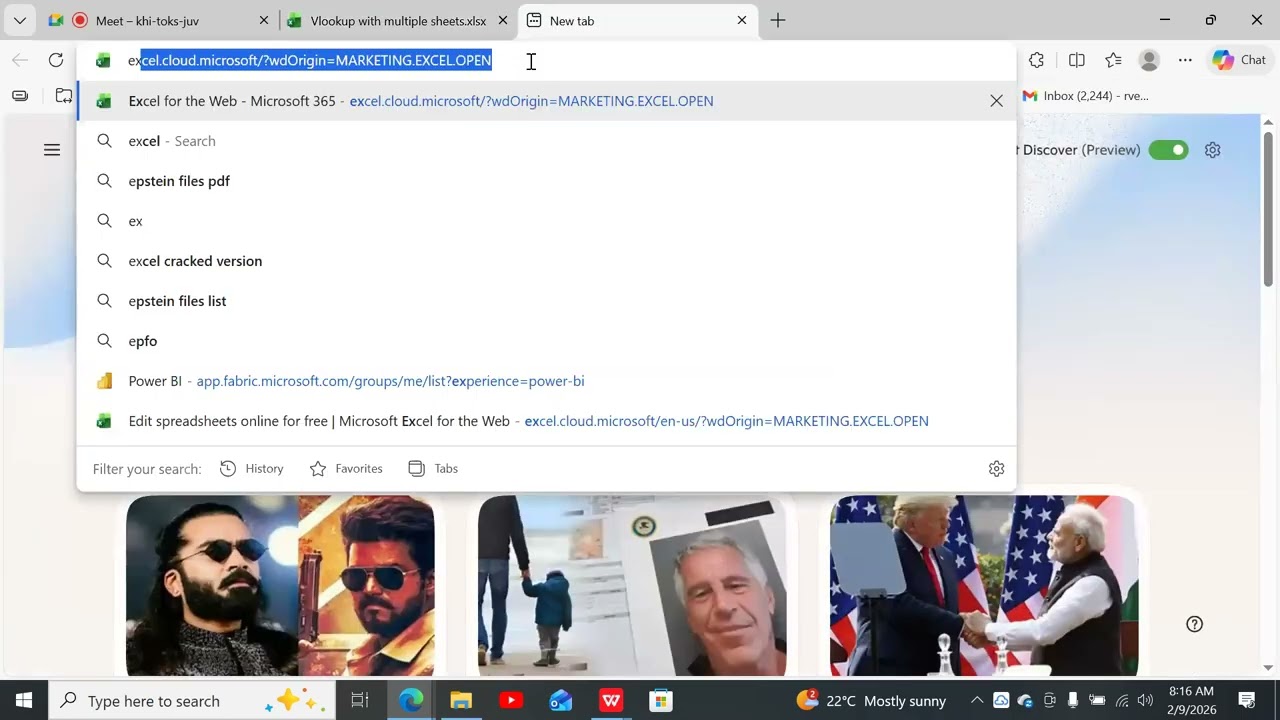The width and height of the screenshot is (1280, 720).
Task: Open address bar search settings gear
Action: [996, 468]
